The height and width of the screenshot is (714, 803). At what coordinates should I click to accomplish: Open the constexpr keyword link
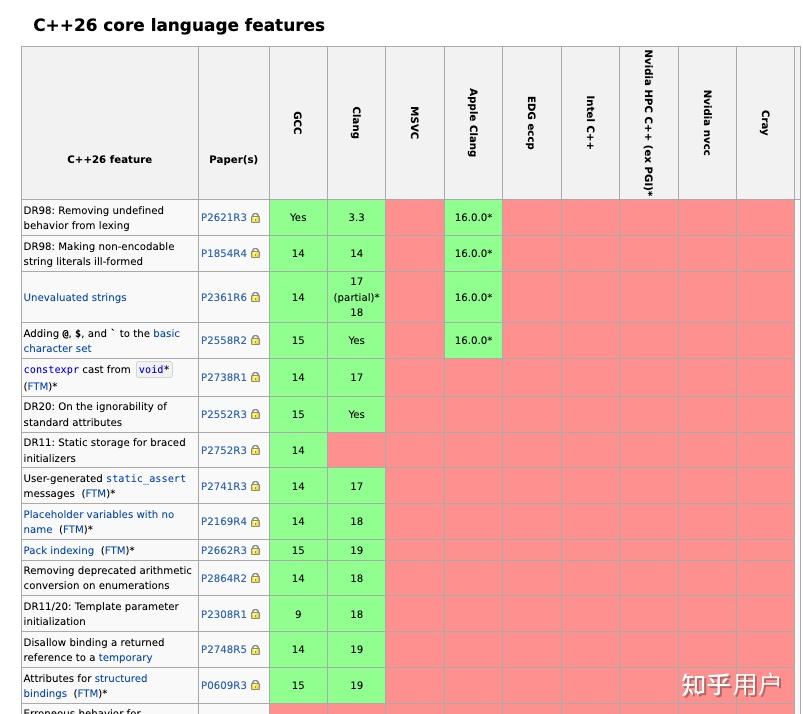click(51, 369)
